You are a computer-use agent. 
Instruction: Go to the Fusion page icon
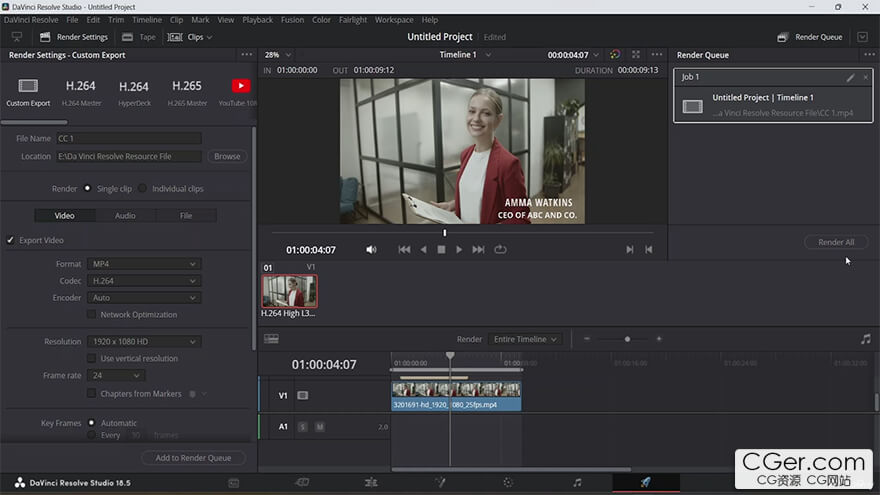(440, 482)
